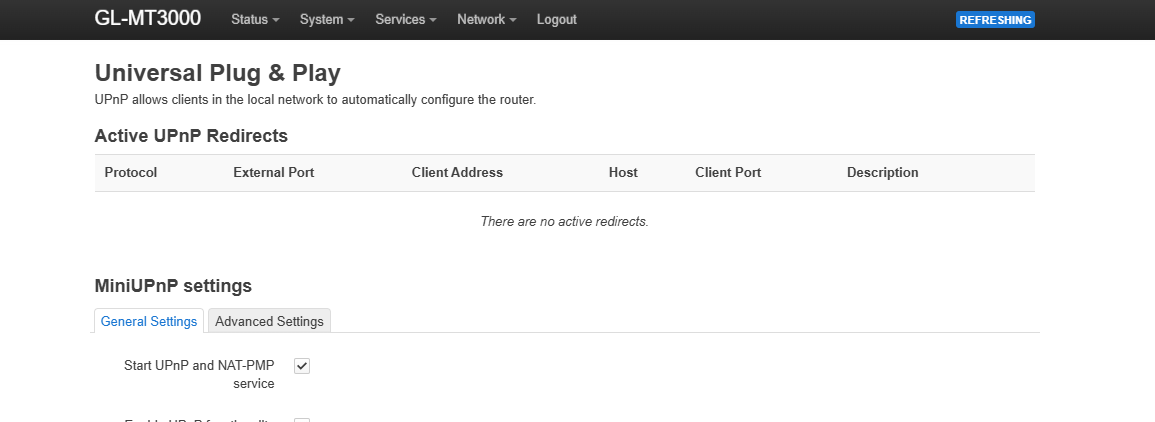1155x422 pixels.
Task: Click the MiniUPnP settings section heading
Action: (x=173, y=286)
